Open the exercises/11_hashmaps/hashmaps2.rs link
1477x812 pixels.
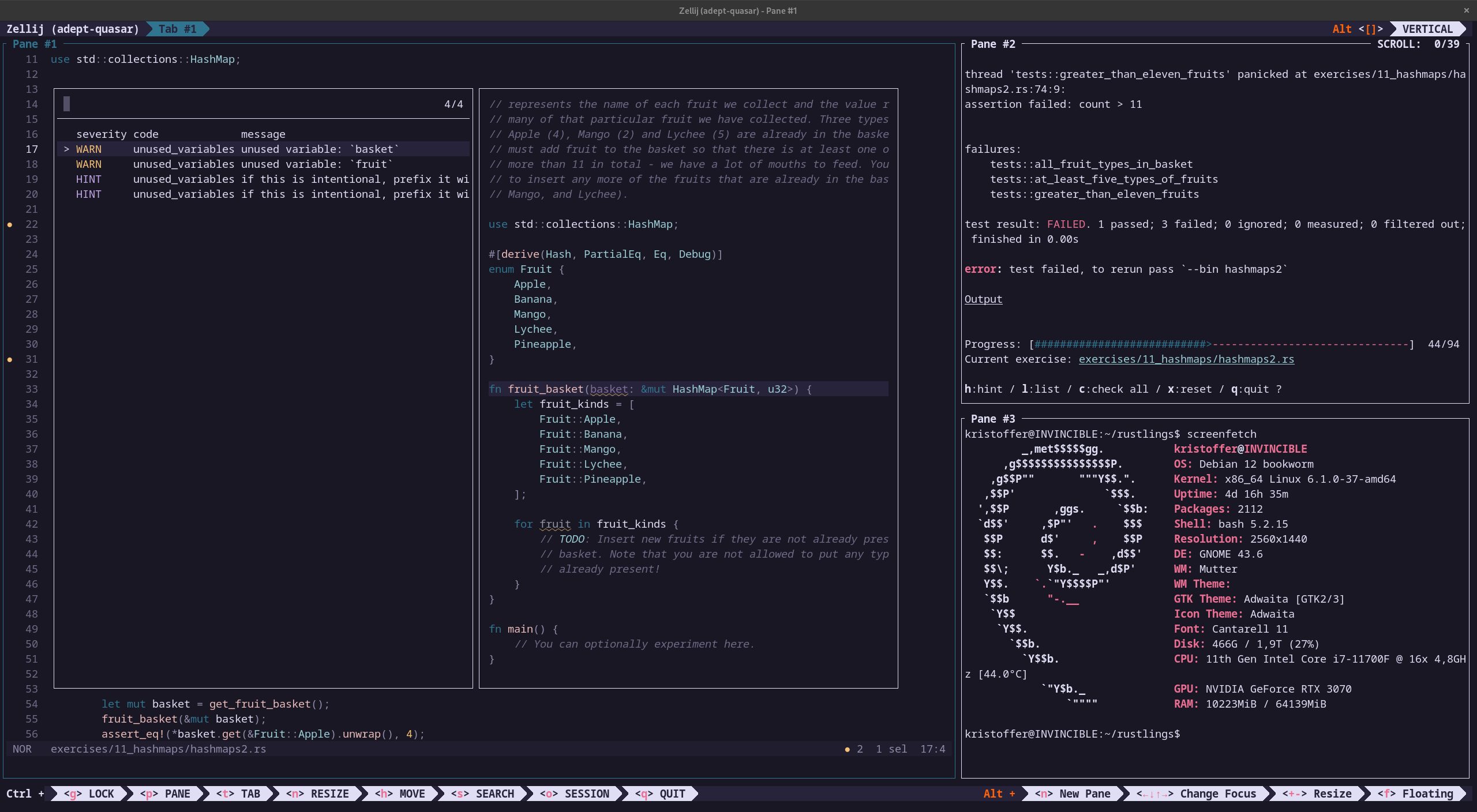(x=1186, y=359)
